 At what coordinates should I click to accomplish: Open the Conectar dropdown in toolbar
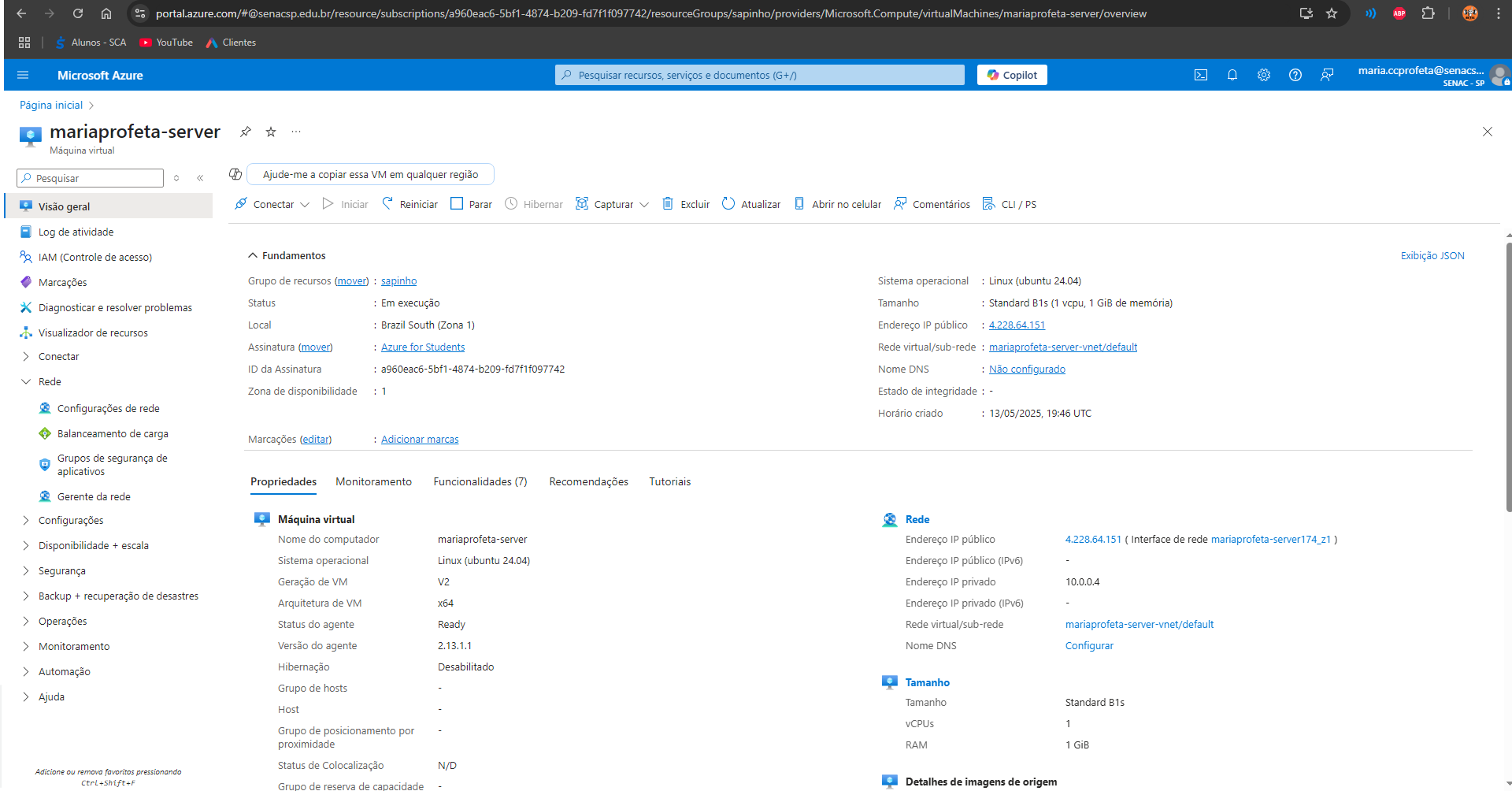pyautogui.click(x=272, y=204)
